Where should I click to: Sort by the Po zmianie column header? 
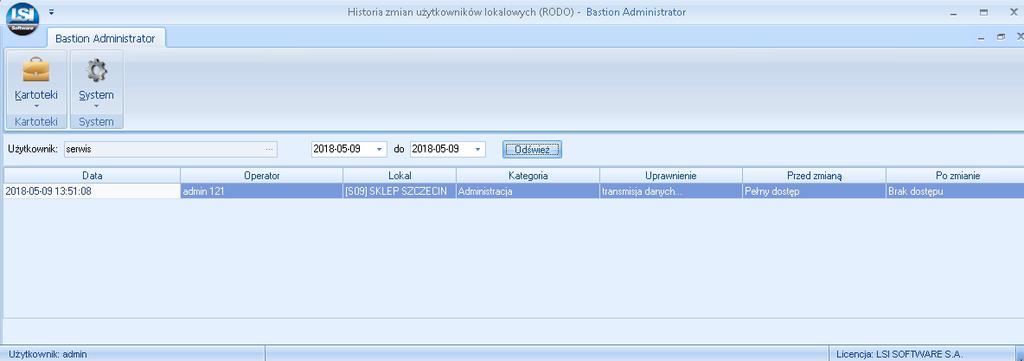click(955, 176)
